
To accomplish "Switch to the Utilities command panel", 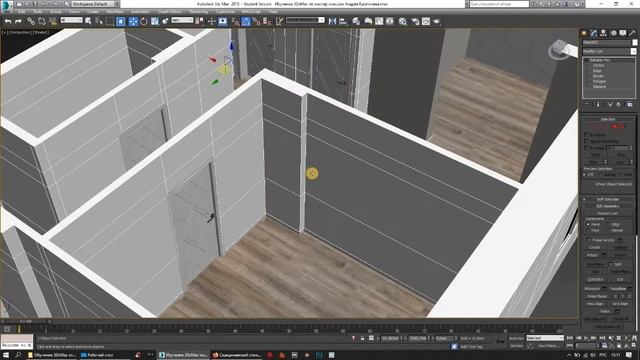I will 633,33.
